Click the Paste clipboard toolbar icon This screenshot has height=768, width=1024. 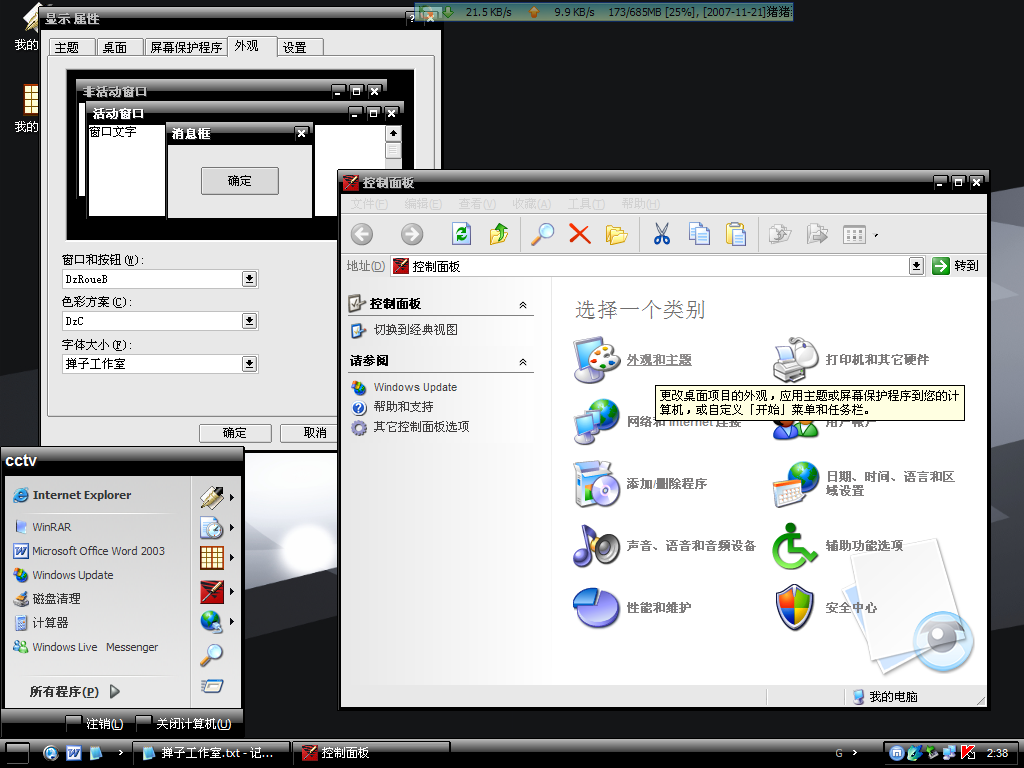click(736, 234)
